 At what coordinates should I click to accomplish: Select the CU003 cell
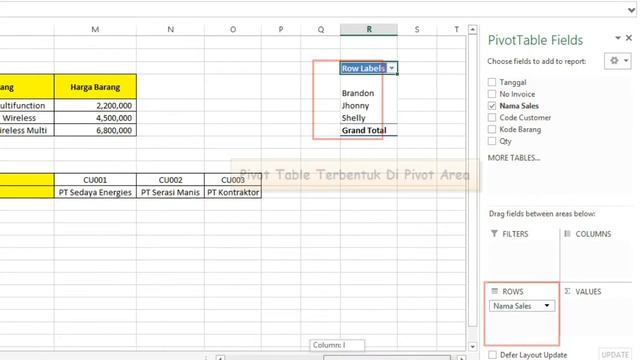point(233,180)
